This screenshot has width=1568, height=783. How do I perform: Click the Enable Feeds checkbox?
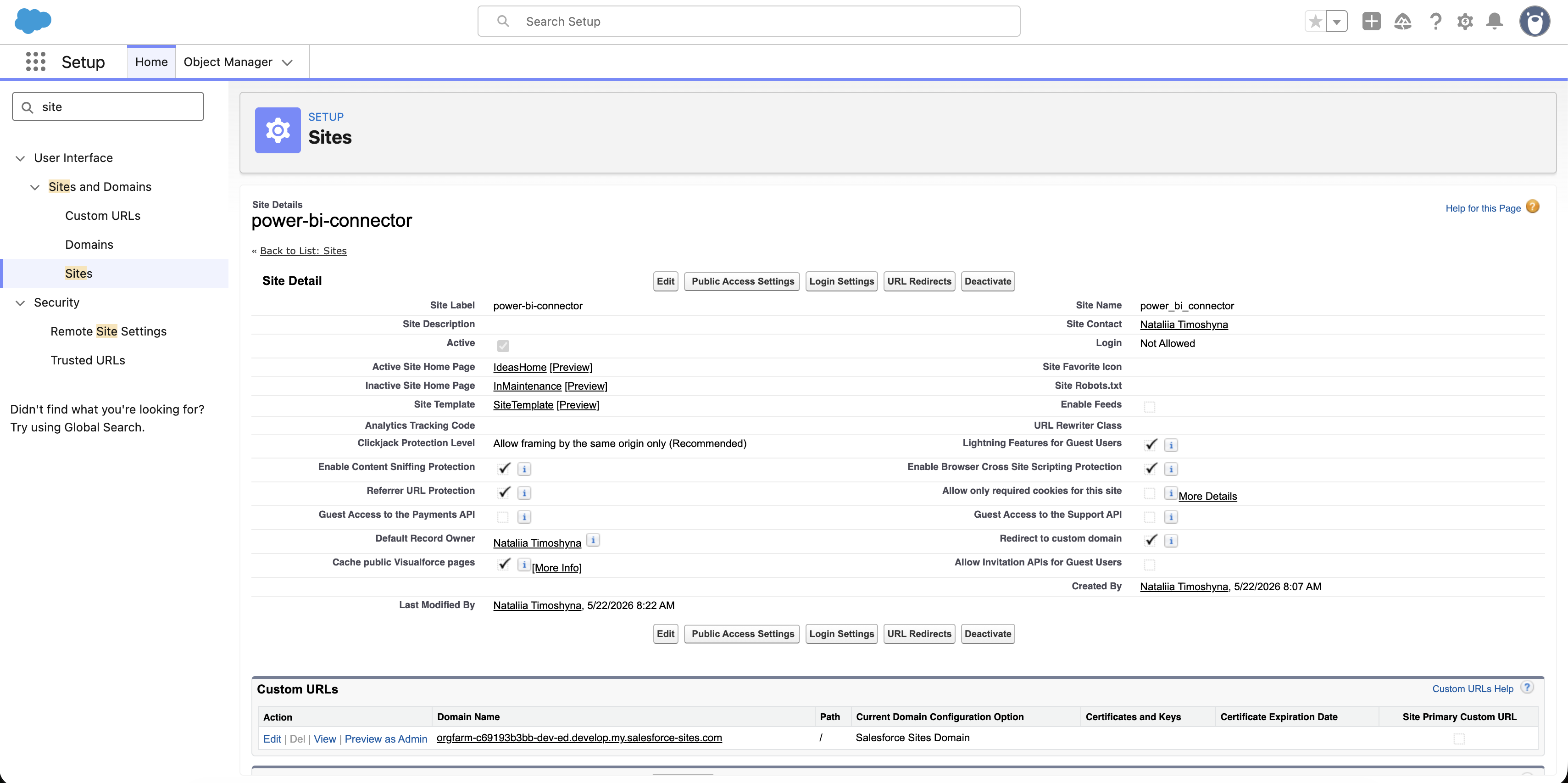point(1149,407)
